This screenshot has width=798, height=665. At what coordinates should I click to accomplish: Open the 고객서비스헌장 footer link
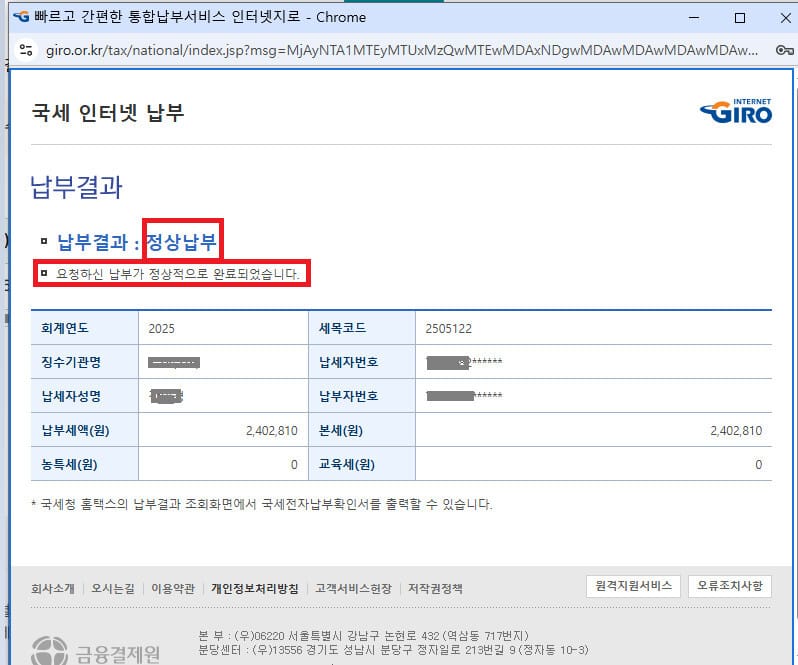click(x=353, y=589)
